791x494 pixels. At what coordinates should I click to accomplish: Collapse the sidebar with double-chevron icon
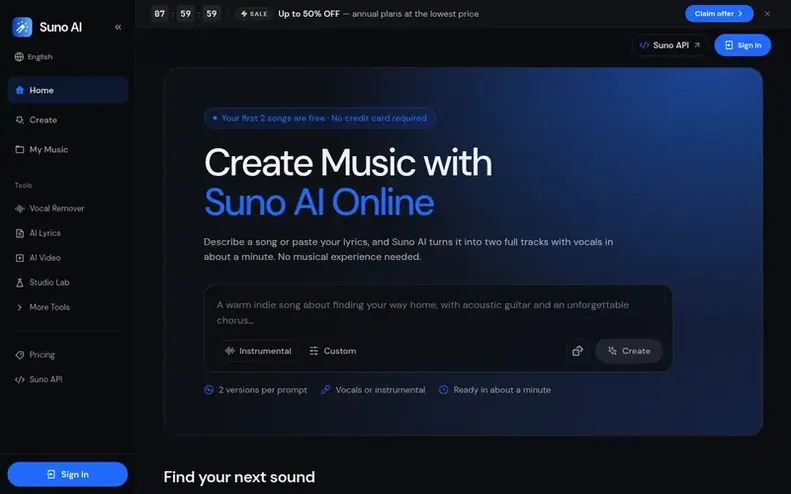[x=118, y=27]
